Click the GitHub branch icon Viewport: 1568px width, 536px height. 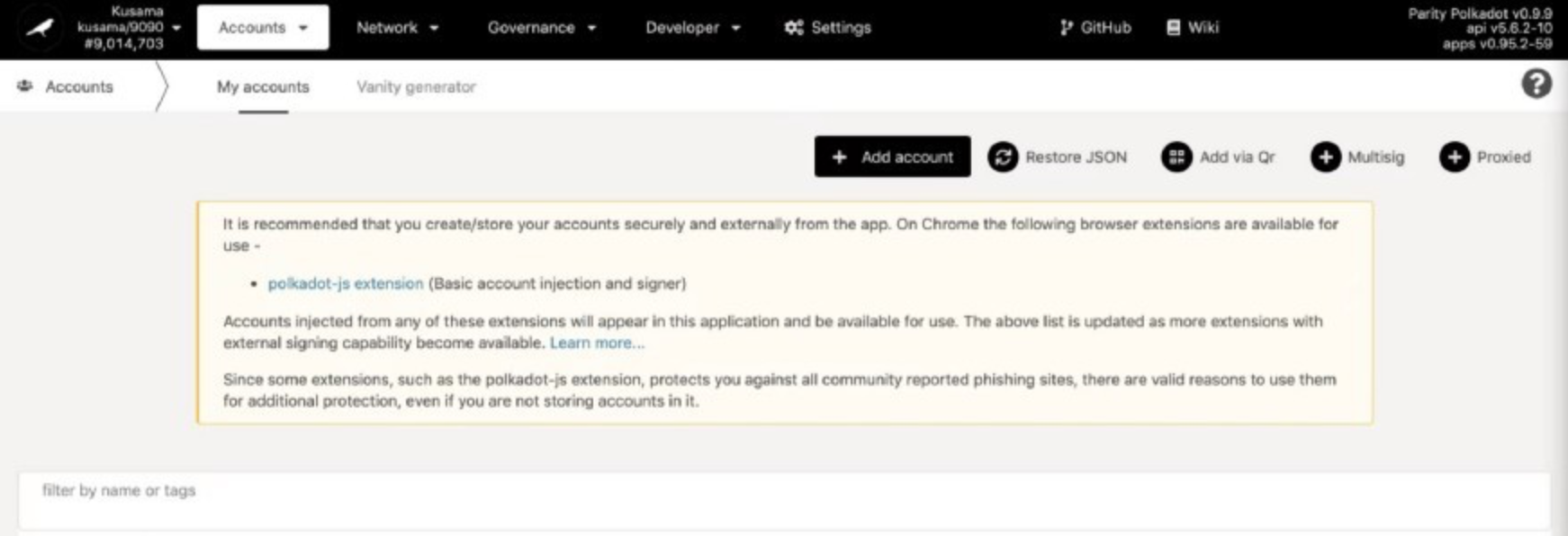pyautogui.click(x=1067, y=28)
